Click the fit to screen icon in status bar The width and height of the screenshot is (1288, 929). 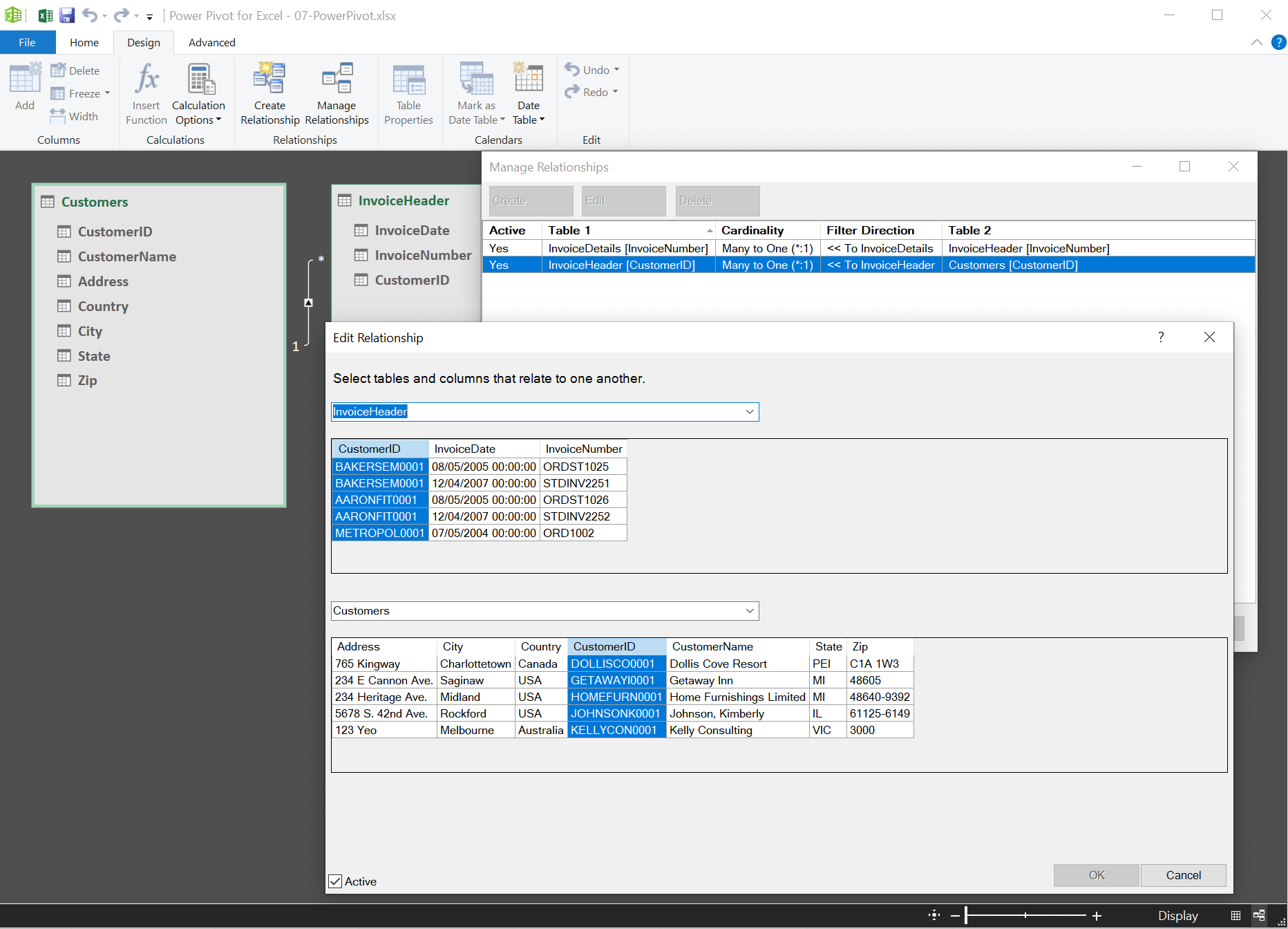pyautogui.click(x=934, y=915)
